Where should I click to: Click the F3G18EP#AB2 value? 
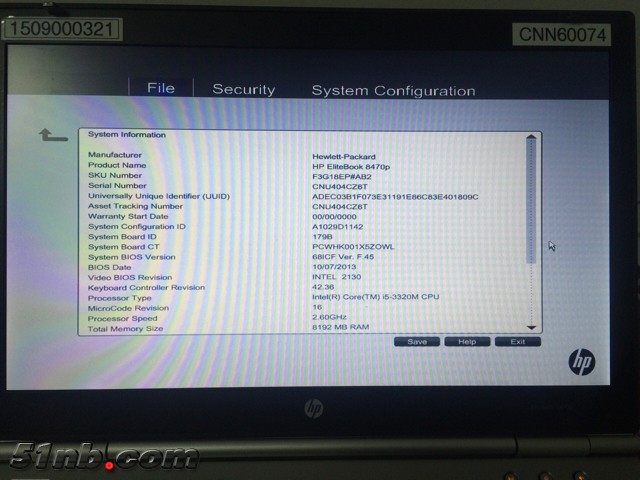342,177
